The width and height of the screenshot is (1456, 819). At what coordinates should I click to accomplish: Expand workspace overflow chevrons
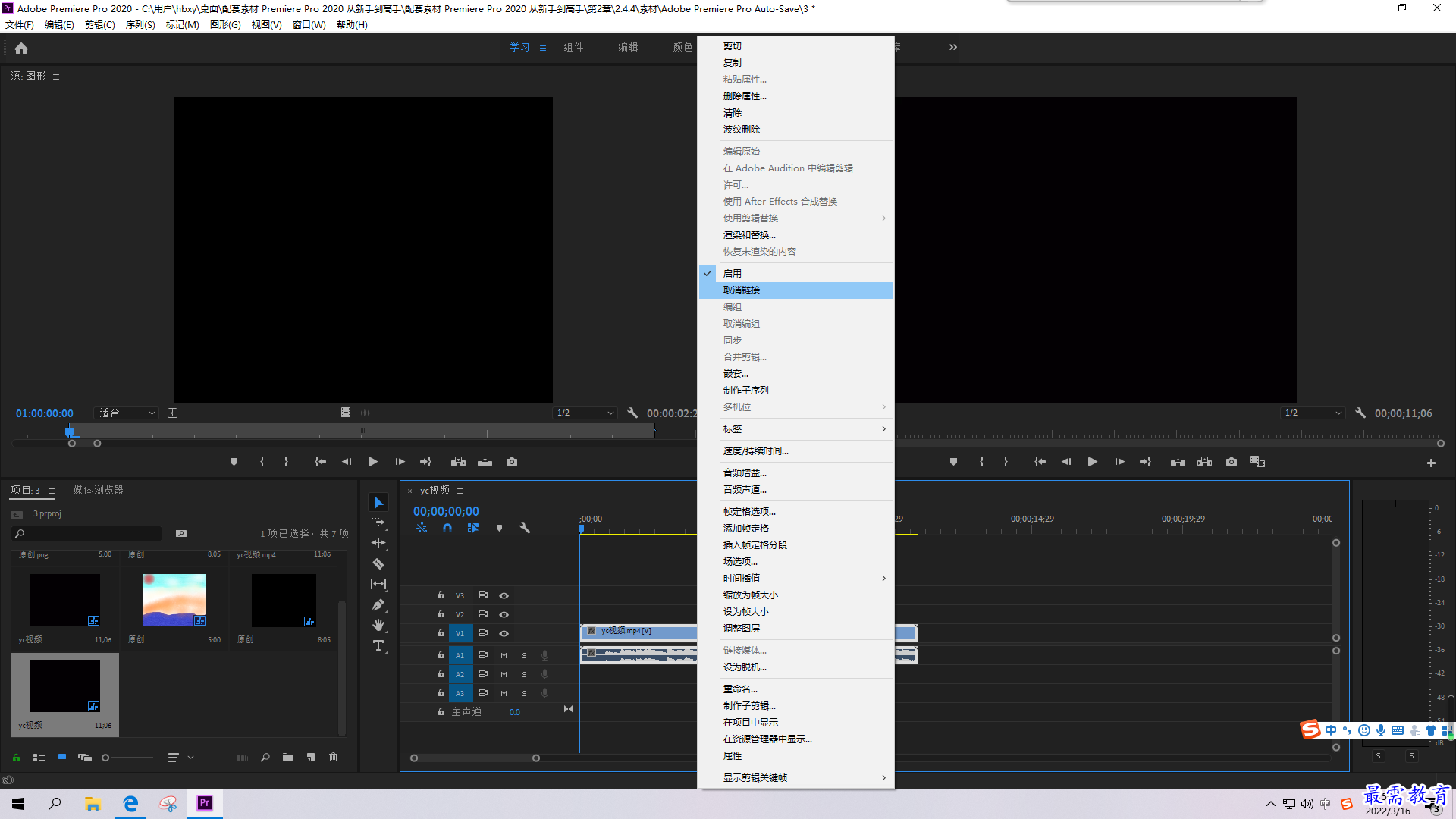coord(953,47)
